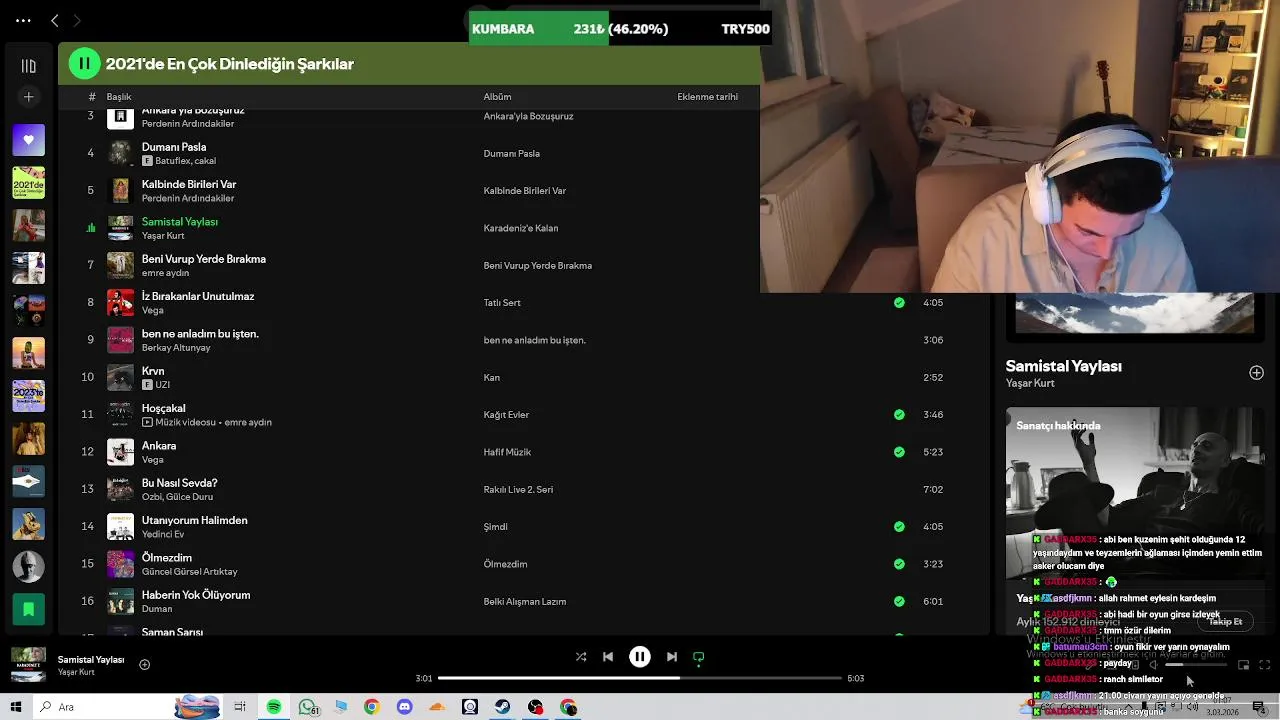1280x720 pixels.
Task: Toggle saved checkmark for Hoşçakal
Action: pos(899,415)
